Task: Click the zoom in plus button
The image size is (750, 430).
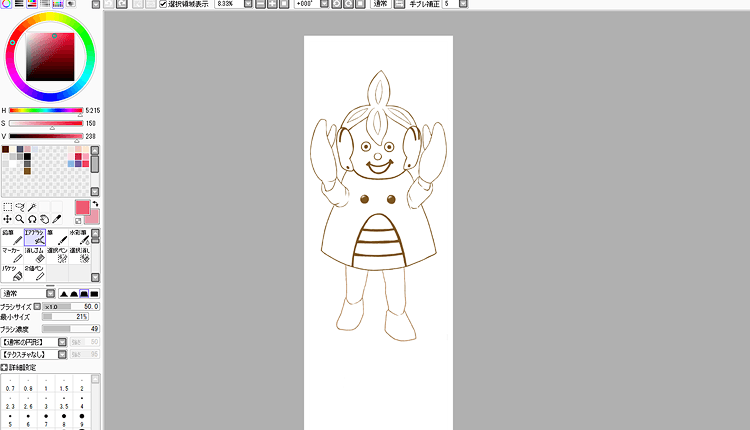Action: [x=272, y=4]
